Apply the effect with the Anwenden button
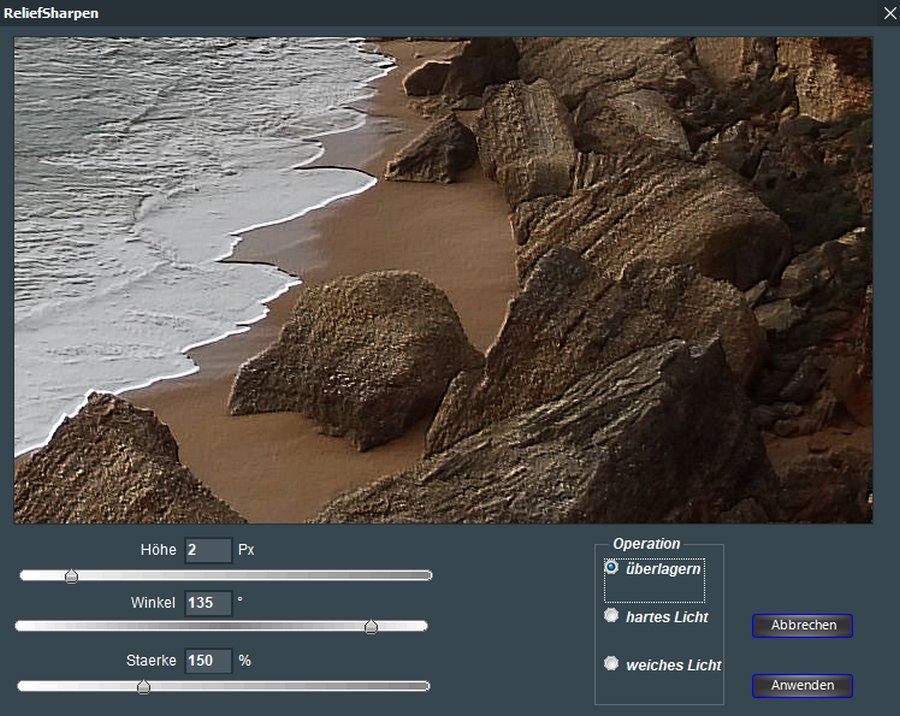The width and height of the screenshot is (900, 716). click(x=802, y=685)
